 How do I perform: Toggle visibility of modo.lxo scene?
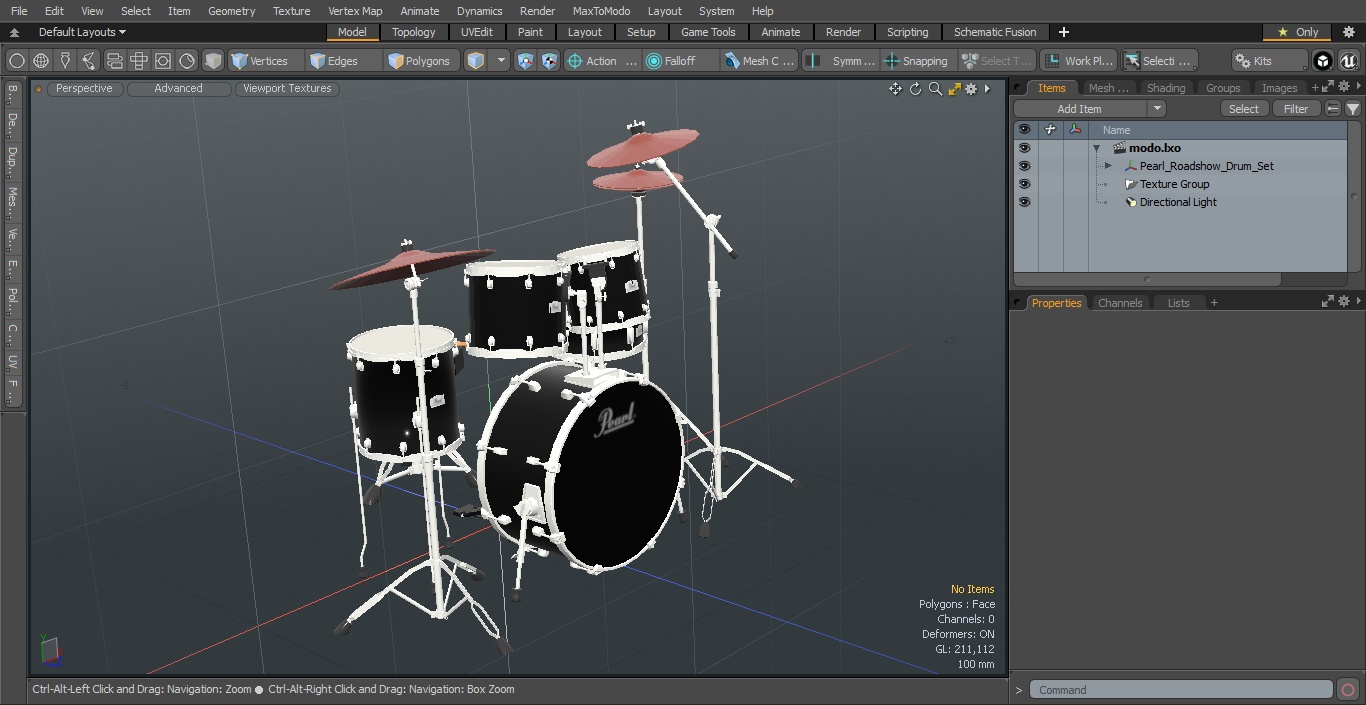(x=1024, y=148)
